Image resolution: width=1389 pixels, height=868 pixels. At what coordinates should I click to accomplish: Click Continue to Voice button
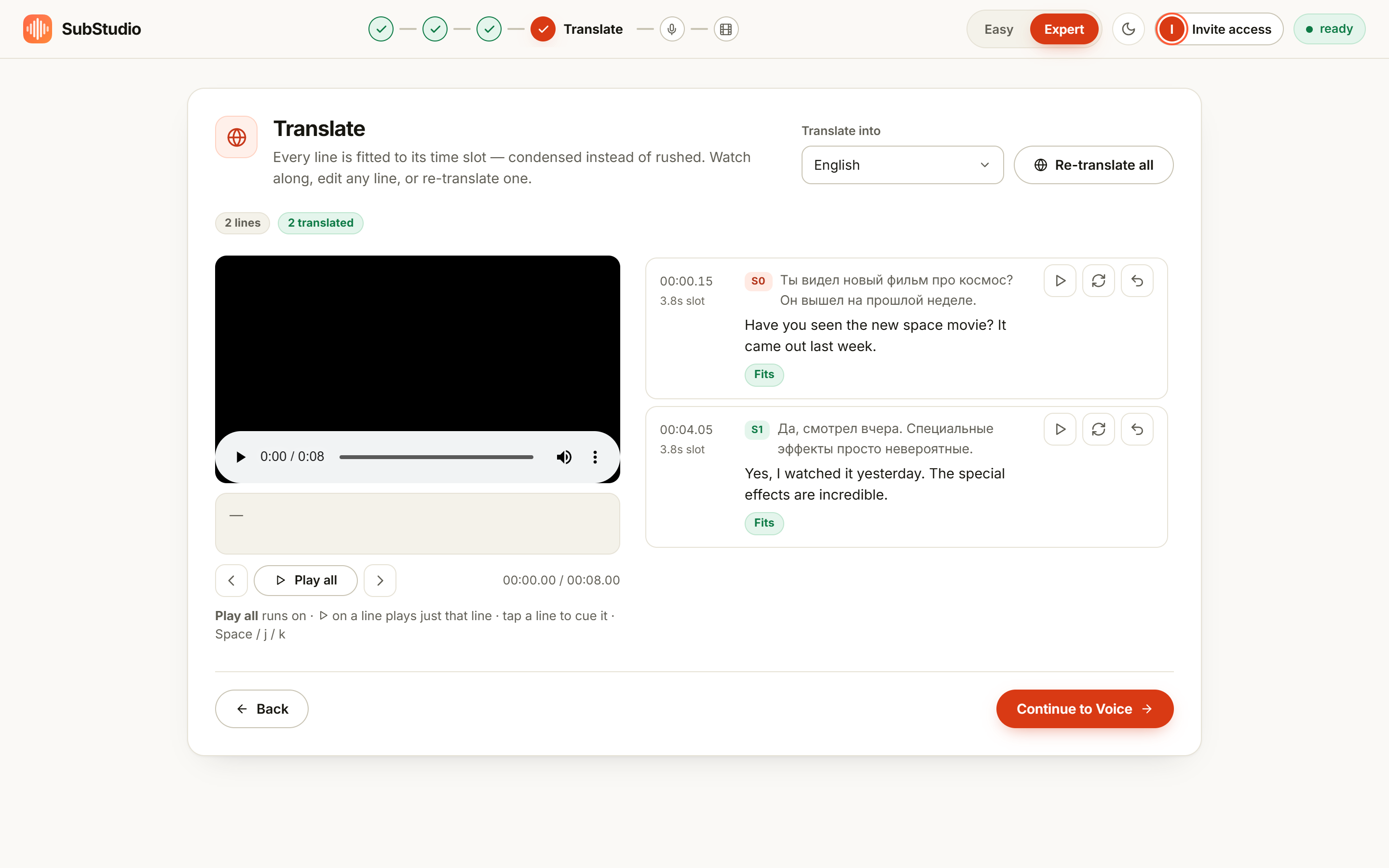(x=1085, y=709)
